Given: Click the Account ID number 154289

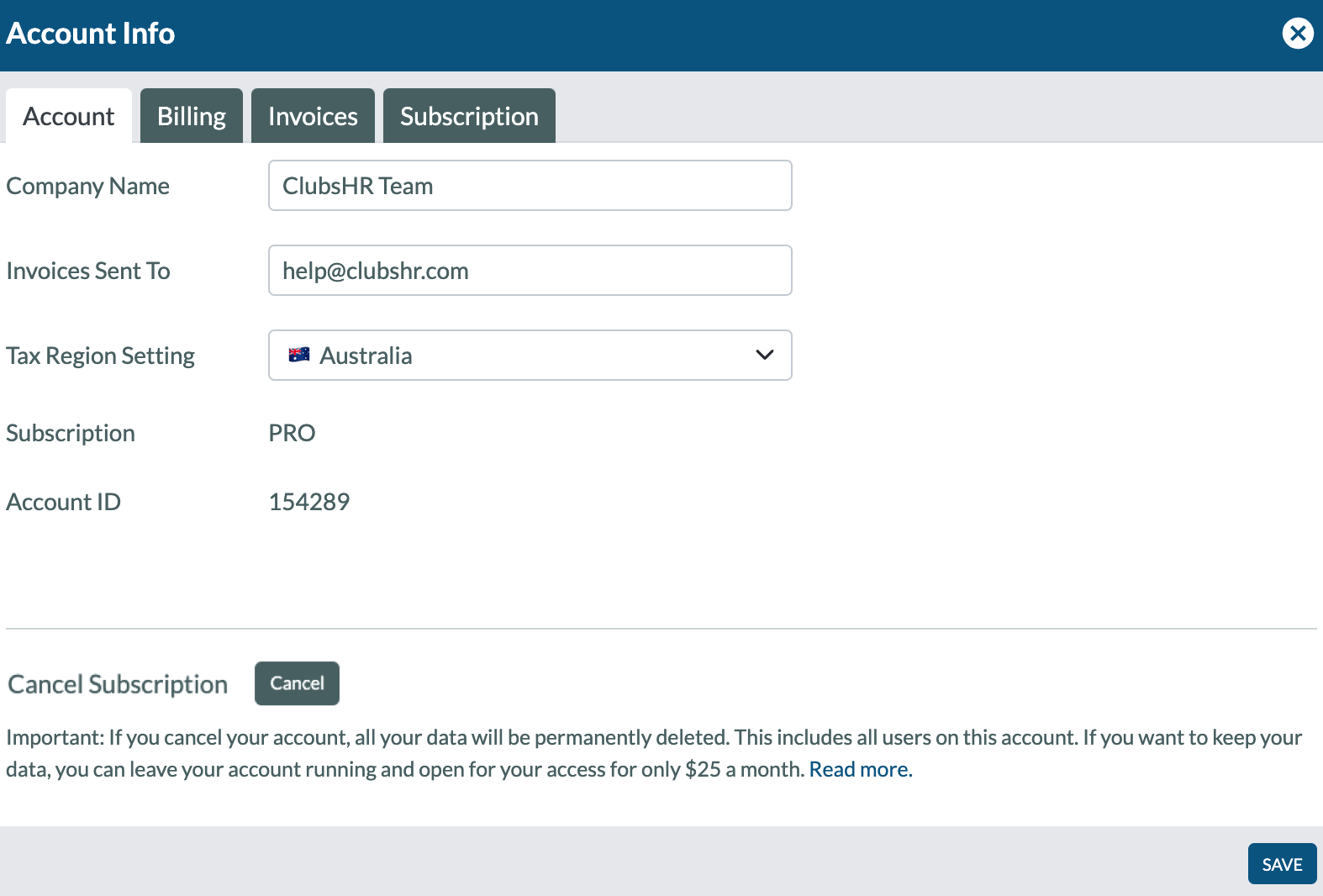Looking at the screenshot, I should tap(309, 502).
